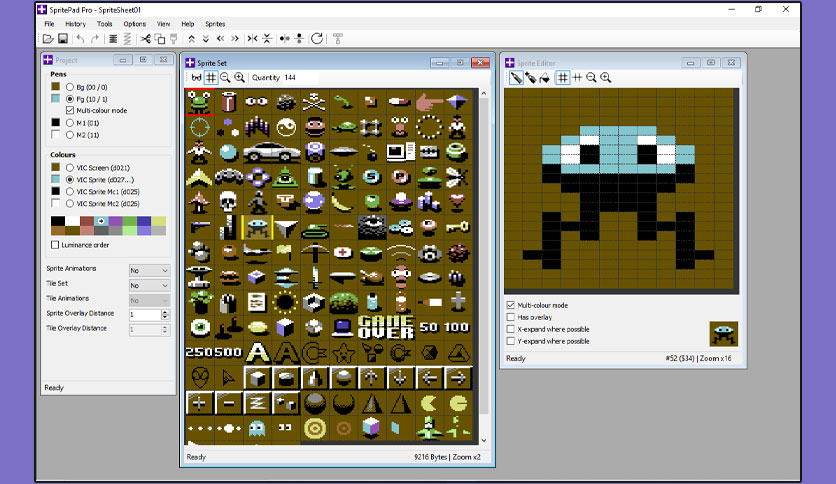
Task: Select the M2 (11) pen radio
Action: [70, 135]
